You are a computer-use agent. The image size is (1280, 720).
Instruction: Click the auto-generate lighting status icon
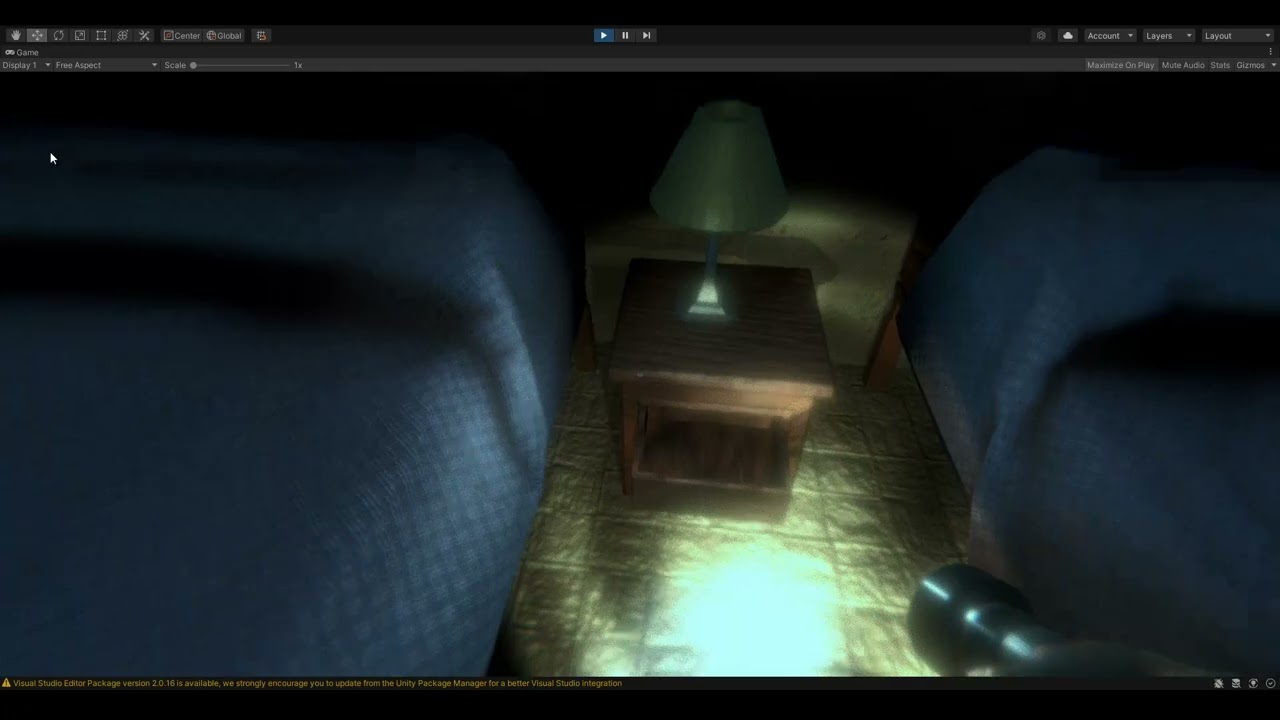click(x=1253, y=684)
